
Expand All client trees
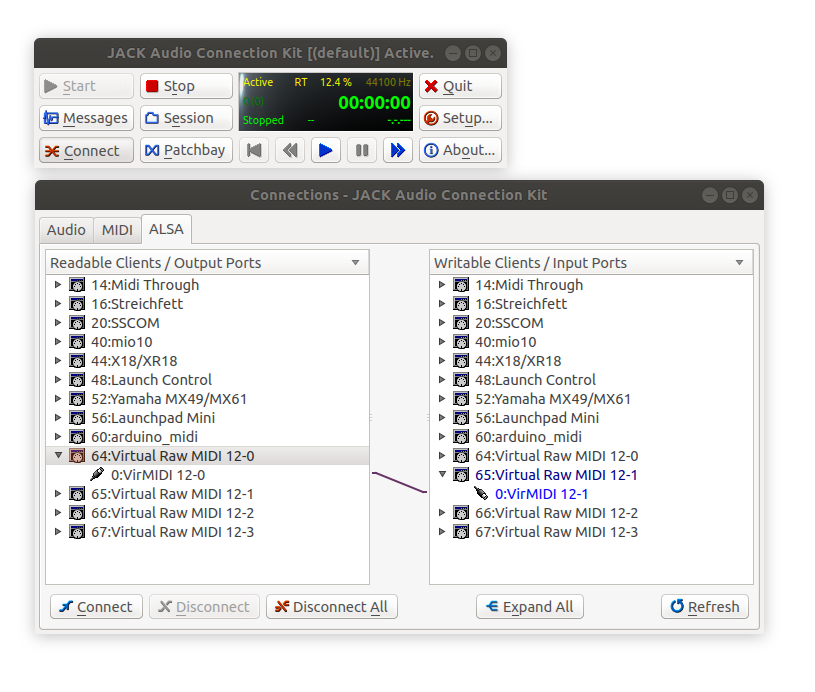[530, 607]
